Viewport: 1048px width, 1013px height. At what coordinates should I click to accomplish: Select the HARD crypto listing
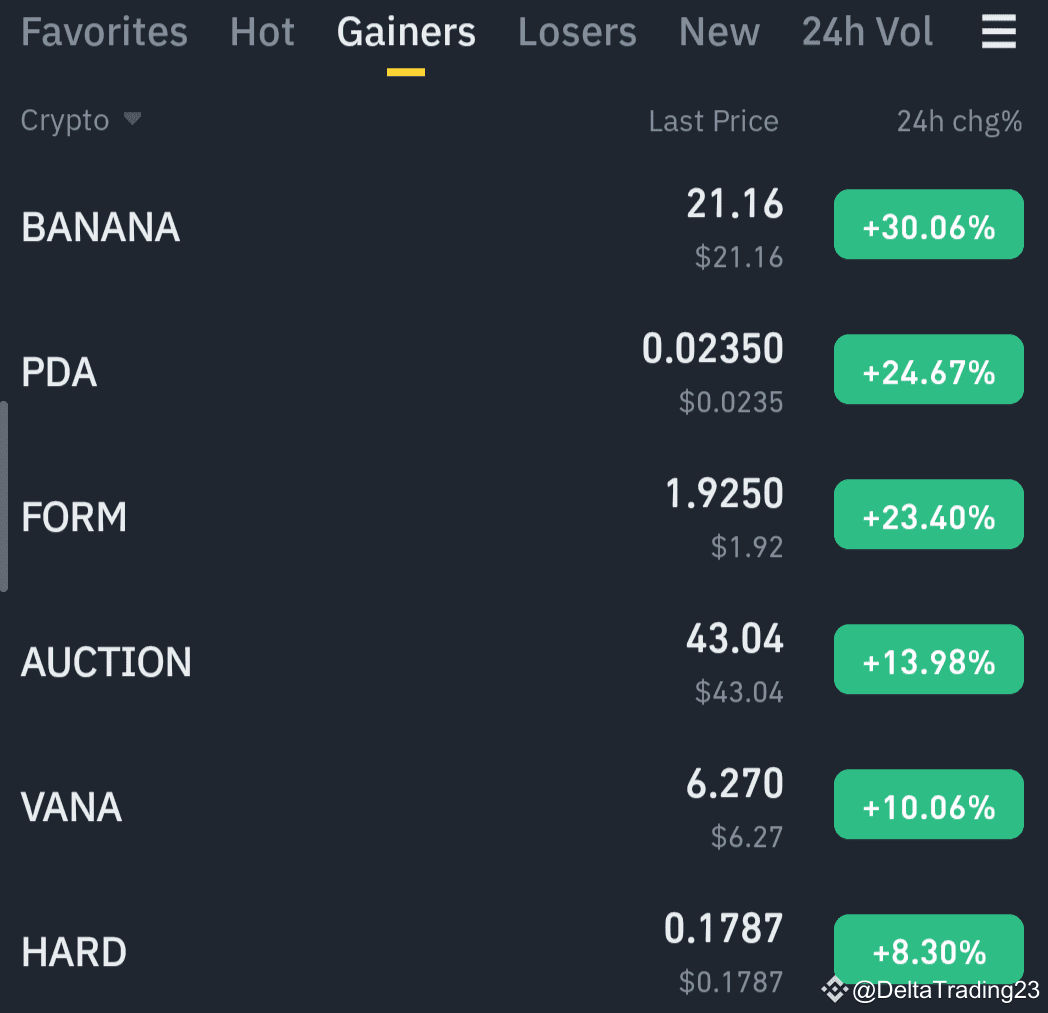[524, 952]
